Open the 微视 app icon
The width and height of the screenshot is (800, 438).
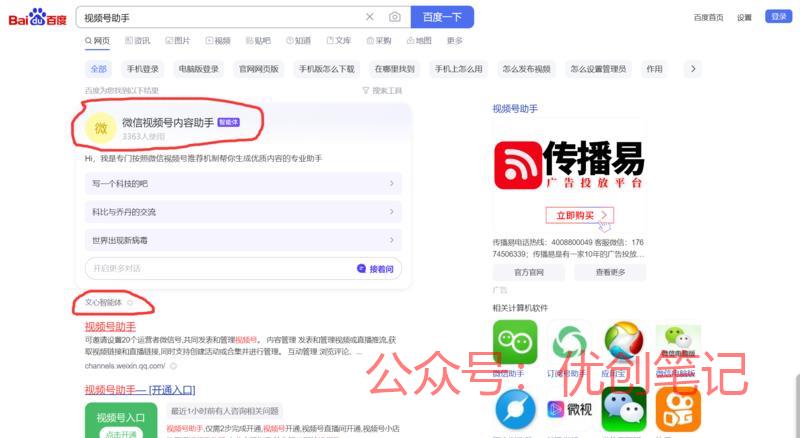[569, 409]
